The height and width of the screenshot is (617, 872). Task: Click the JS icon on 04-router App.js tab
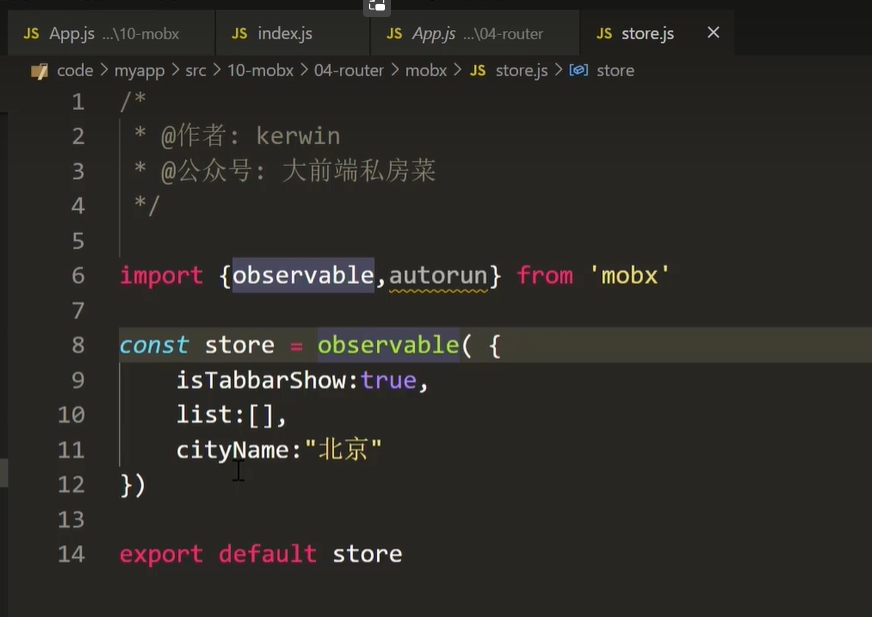394,33
